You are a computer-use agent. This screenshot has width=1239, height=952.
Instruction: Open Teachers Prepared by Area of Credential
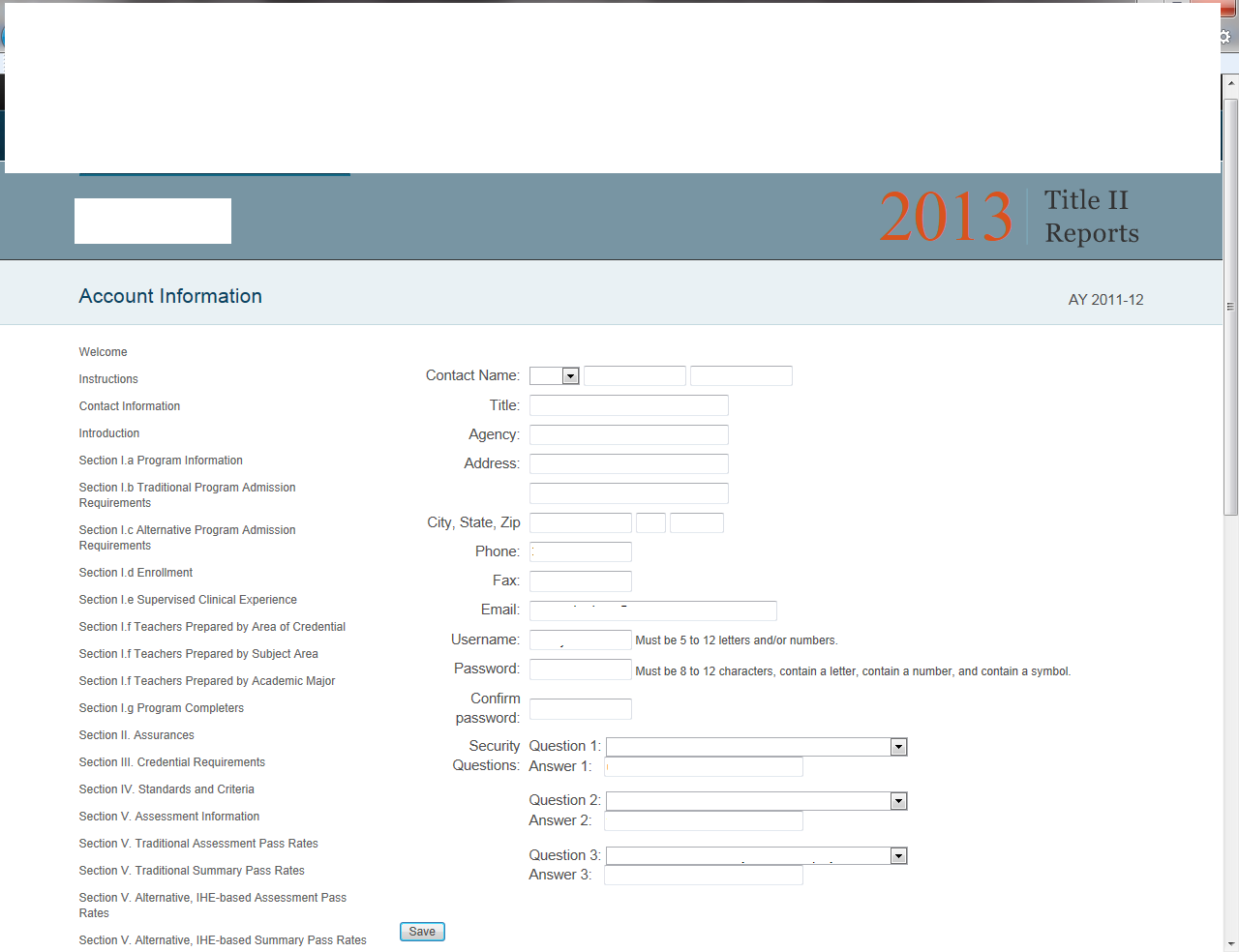point(212,627)
